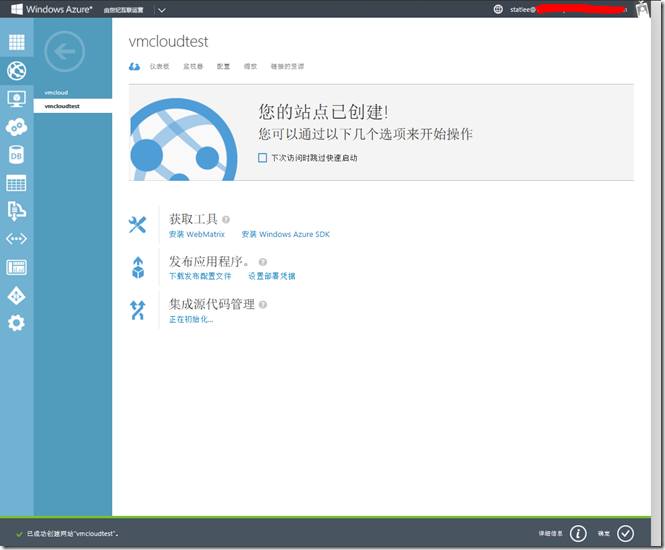665x550 pixels.
Task: Click the vmcloudtest page title
Action: click(x=168, y=42)
